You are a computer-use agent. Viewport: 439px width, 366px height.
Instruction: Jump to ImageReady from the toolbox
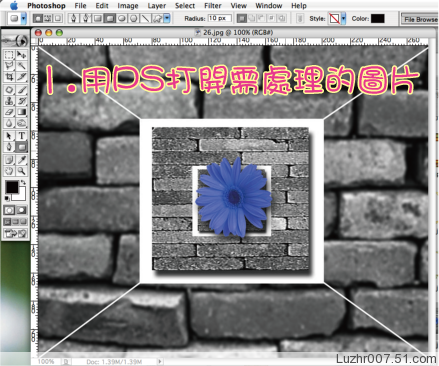point(15,233)
